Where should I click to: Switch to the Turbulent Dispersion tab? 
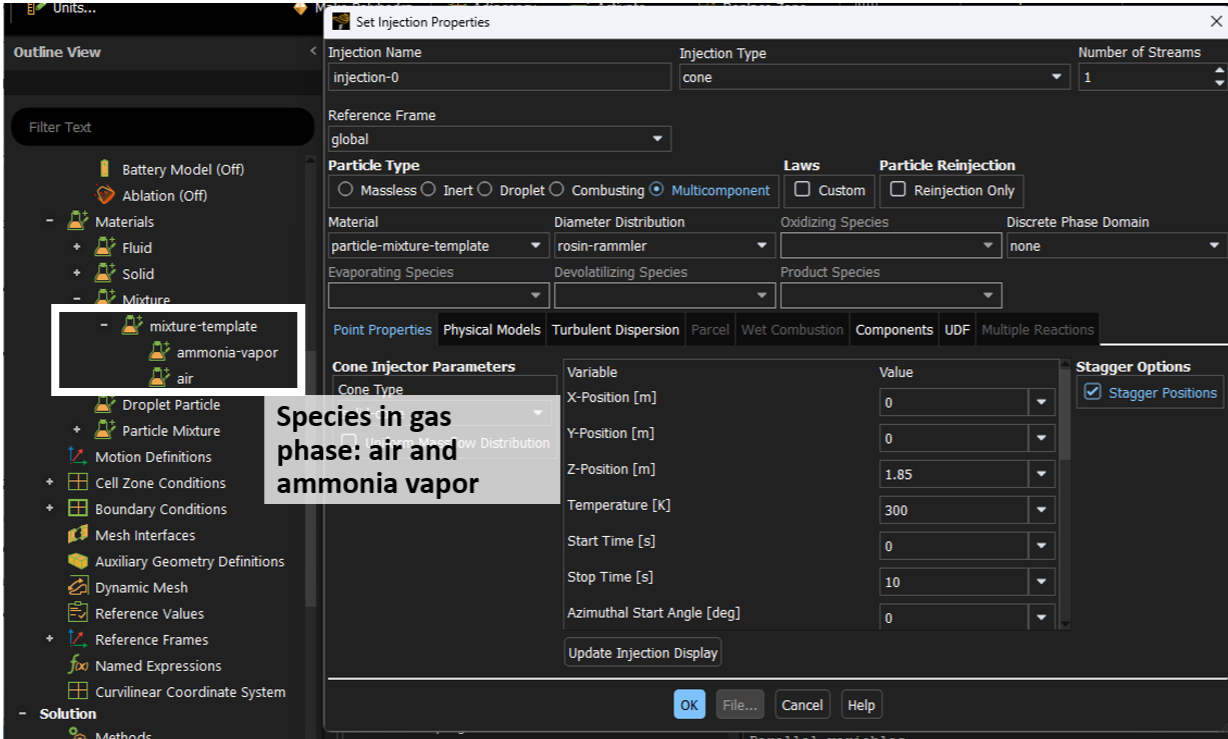(x=616, y=329)
